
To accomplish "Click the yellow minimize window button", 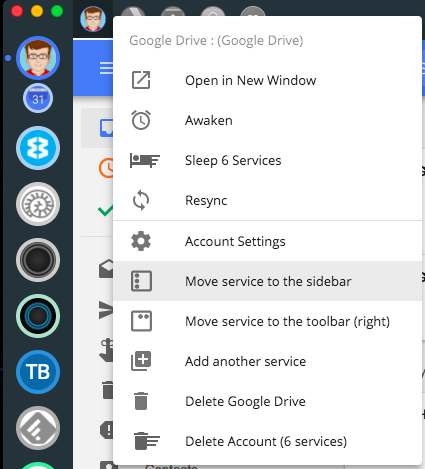I will tap(37, 11).
